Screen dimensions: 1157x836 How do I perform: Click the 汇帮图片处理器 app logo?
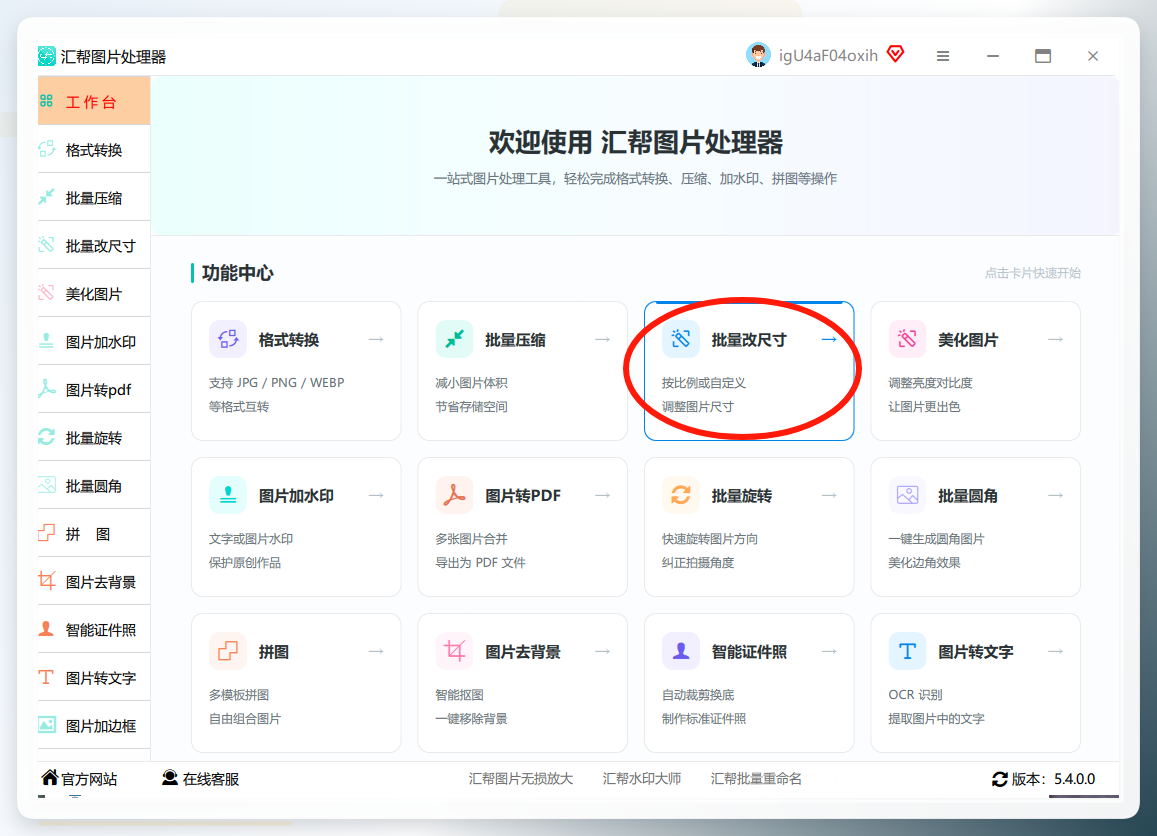pos(46,56)
